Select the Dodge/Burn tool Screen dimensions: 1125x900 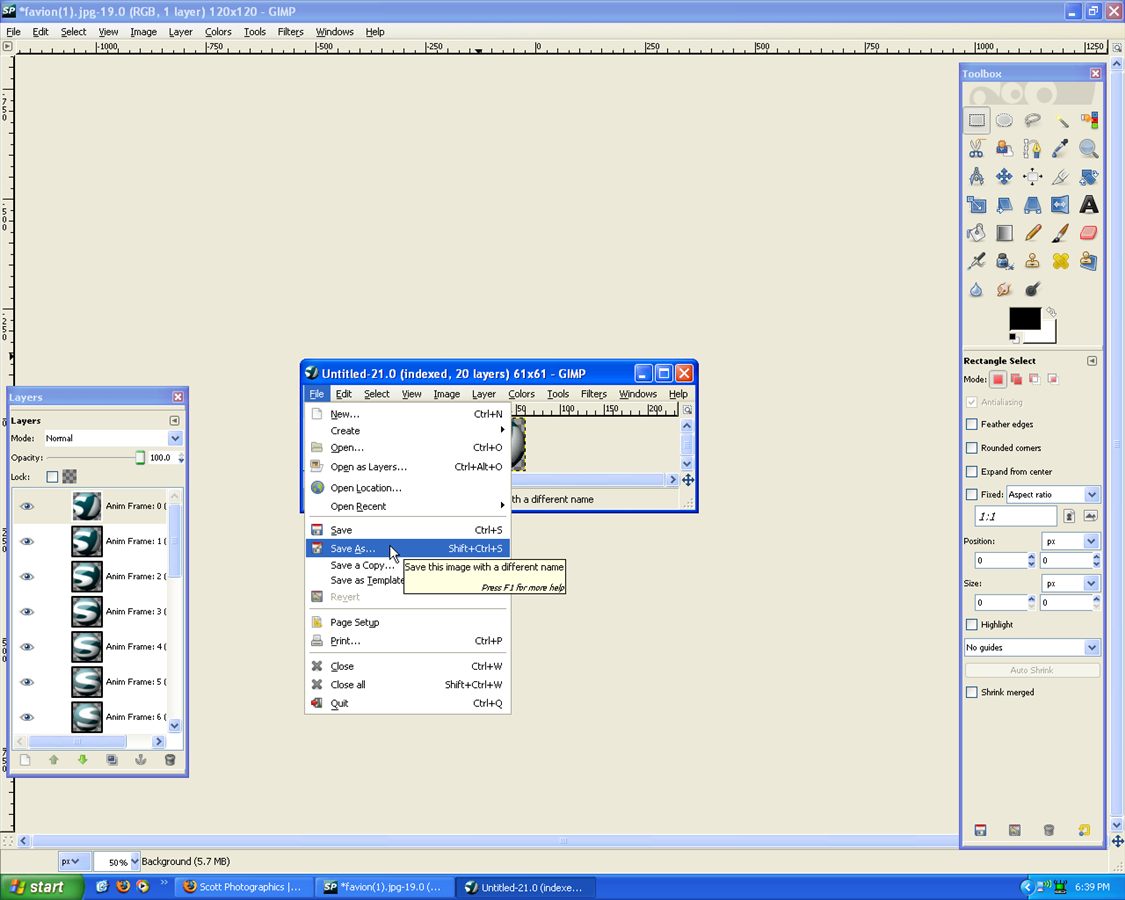coord(1032,289)
